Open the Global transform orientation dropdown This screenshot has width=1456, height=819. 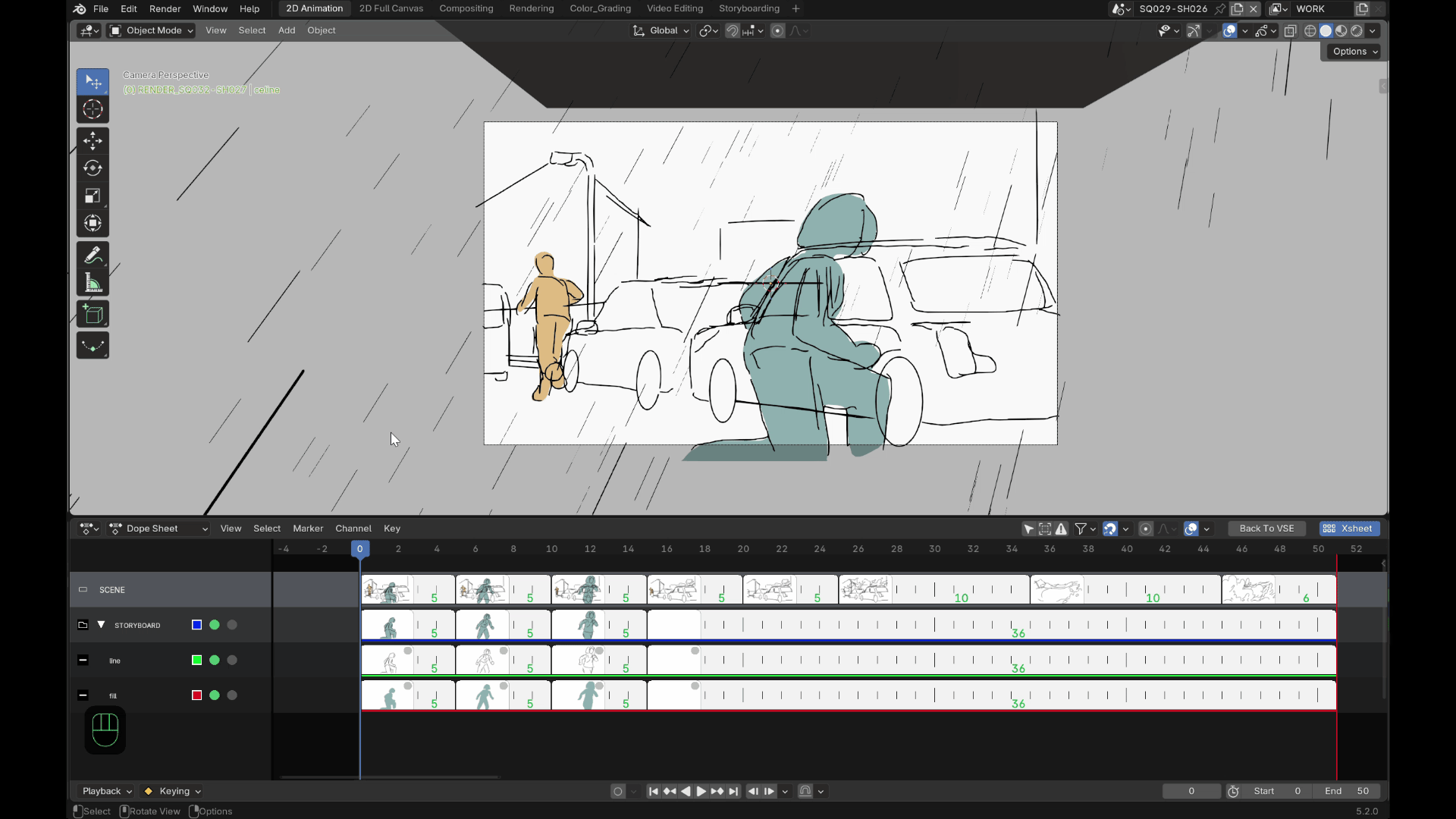point(661,30)
